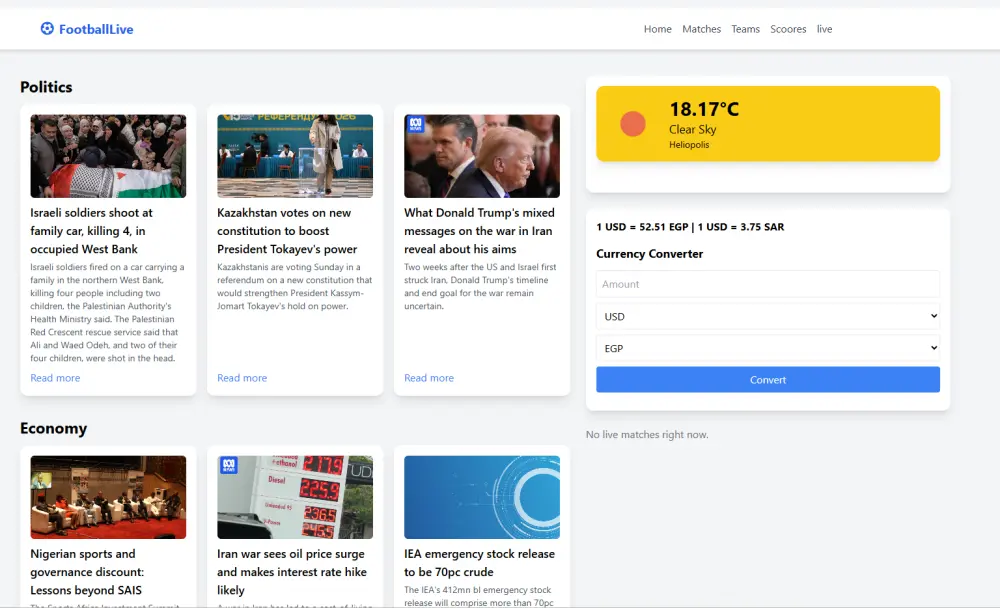This screenshot has width=1000, height=608.
Task: Click the live nav link
Action: (824, 29)
